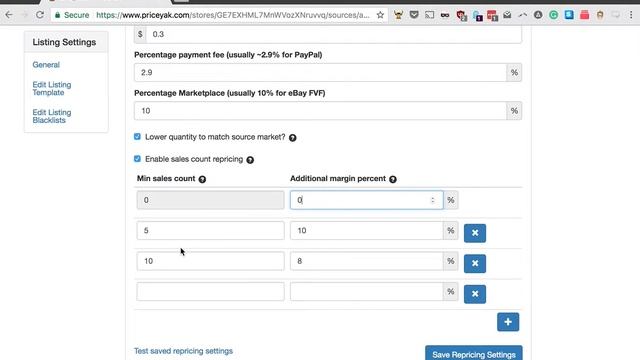
Task: Reload the page
Action: (x=40, y=15)
